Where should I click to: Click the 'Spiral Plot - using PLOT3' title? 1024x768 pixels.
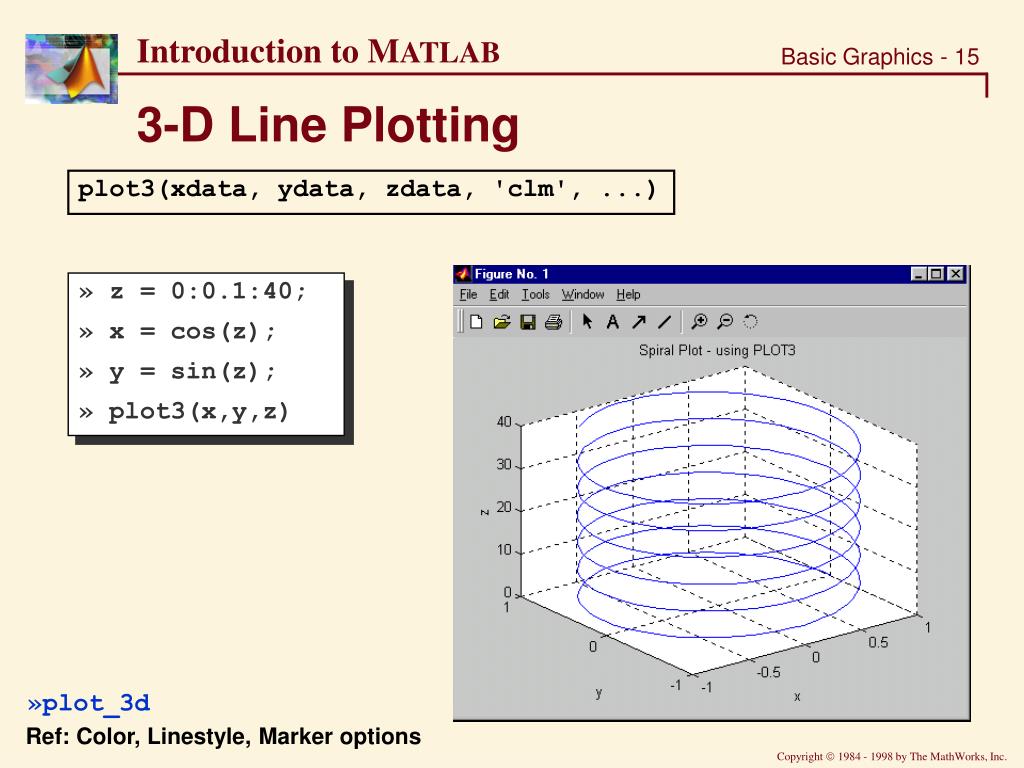point(717,351)
